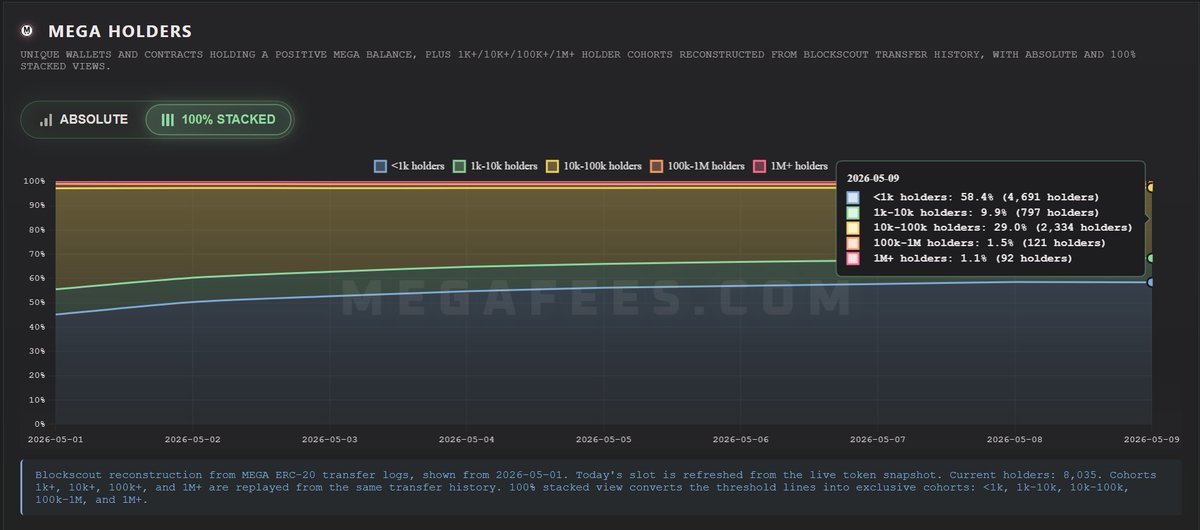This screenshot has height=530, width=1200.
Task: Click tooltip row '100k-1M holders: 1.5%'
Action: tap(975, 243)
